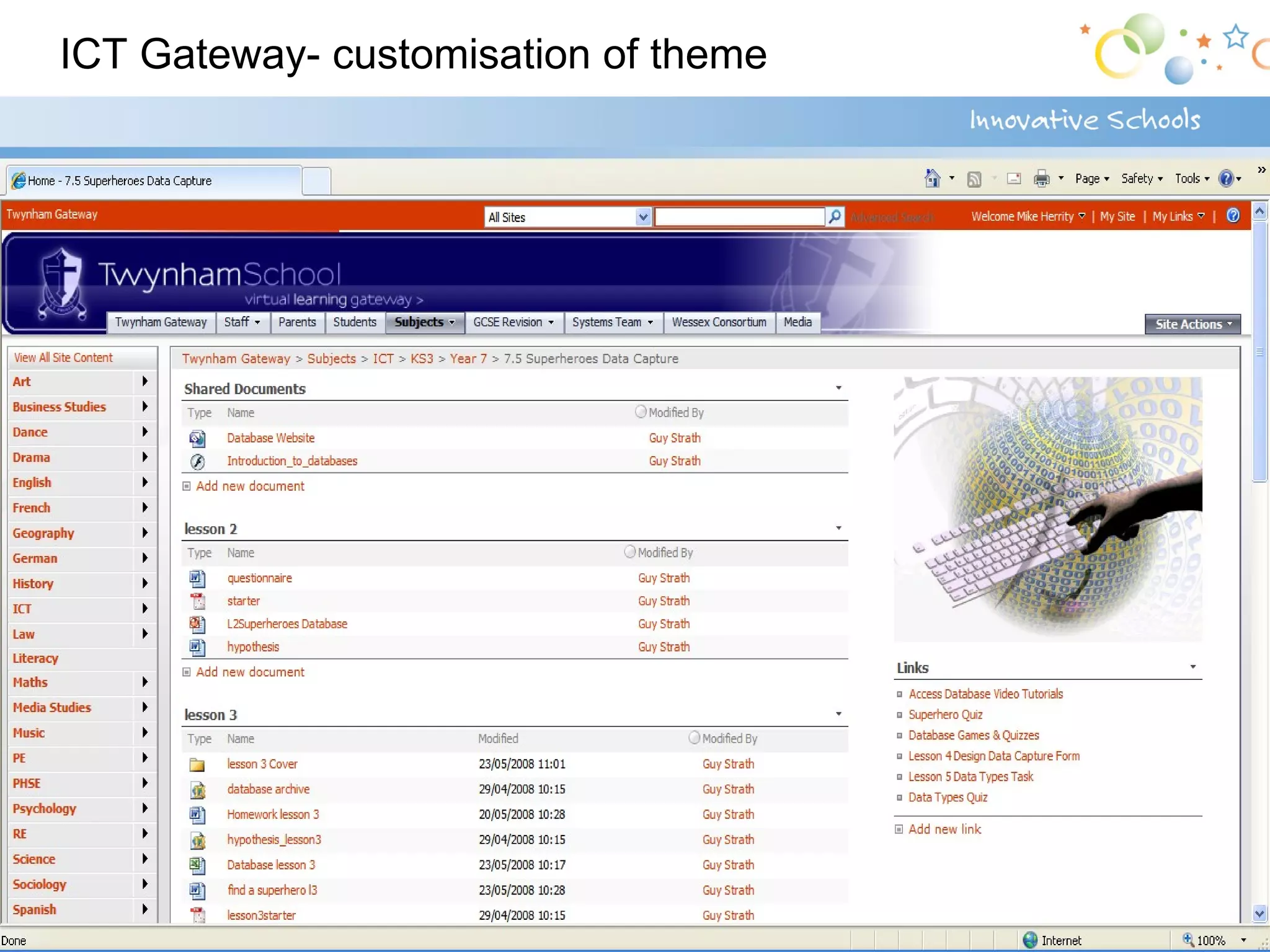The height and width of the screenshot is (952, 1270).
Task: Click Year 7 in the breadcrumb
Action: click(468, 359)
